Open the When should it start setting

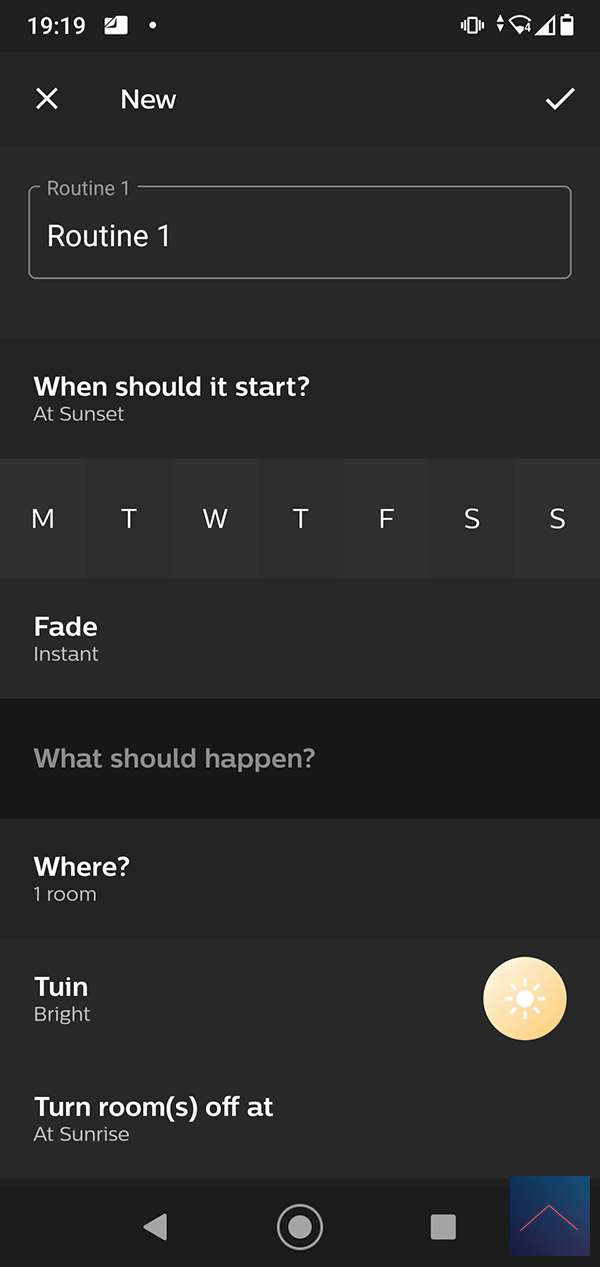pos(300,398)
